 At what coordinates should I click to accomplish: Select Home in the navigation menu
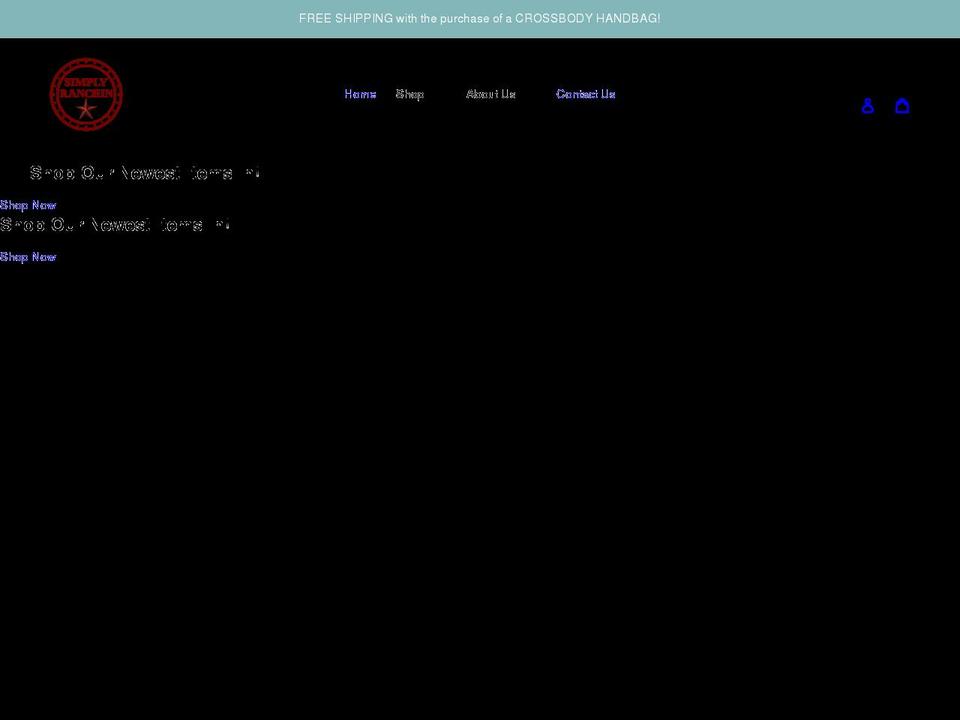coord(360,94)
